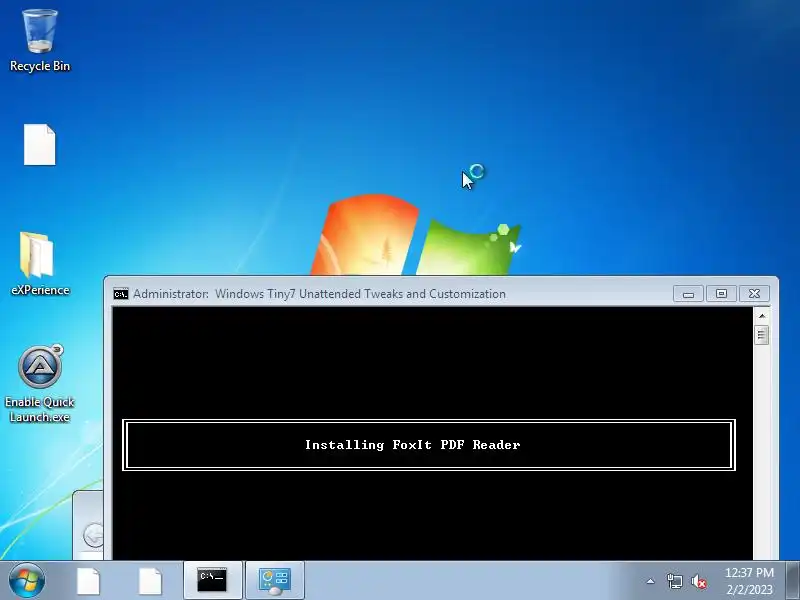This screenshot has height=600, width=800.
Task: Select the unnamed blank file on desktop
Action: (40, 145)
